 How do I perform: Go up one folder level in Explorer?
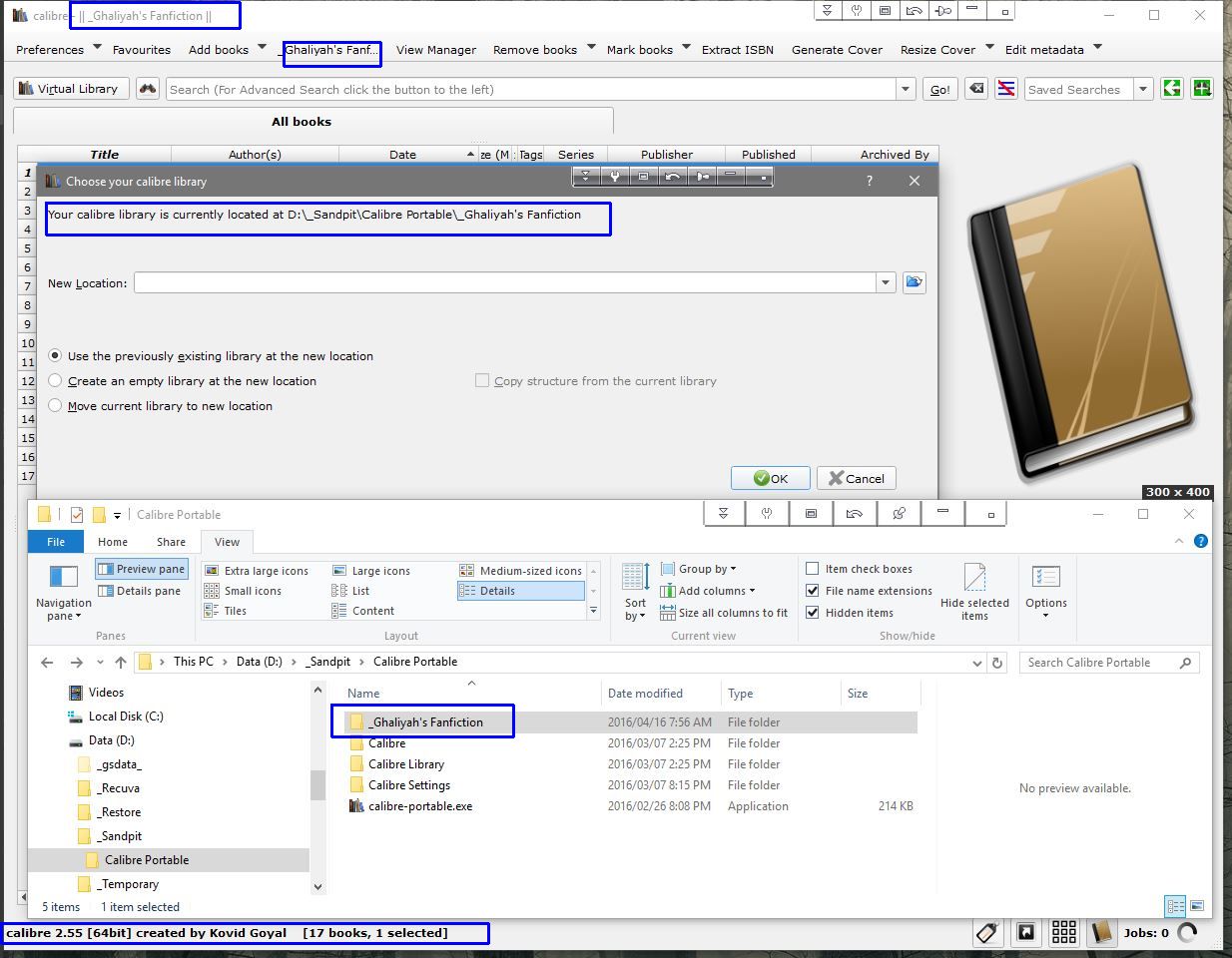[x=121, y=662]
